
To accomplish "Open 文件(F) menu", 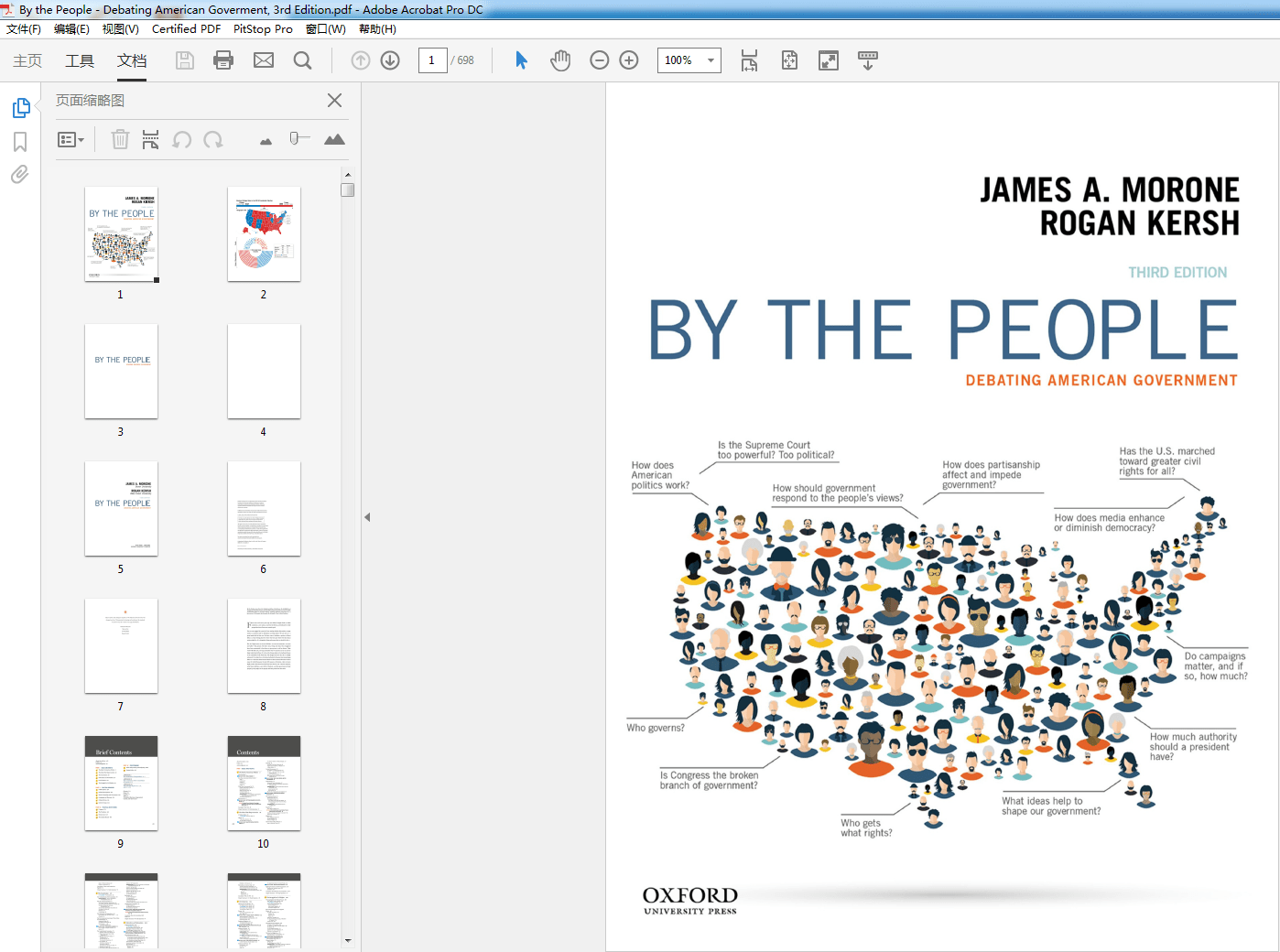I will [24, 29].
